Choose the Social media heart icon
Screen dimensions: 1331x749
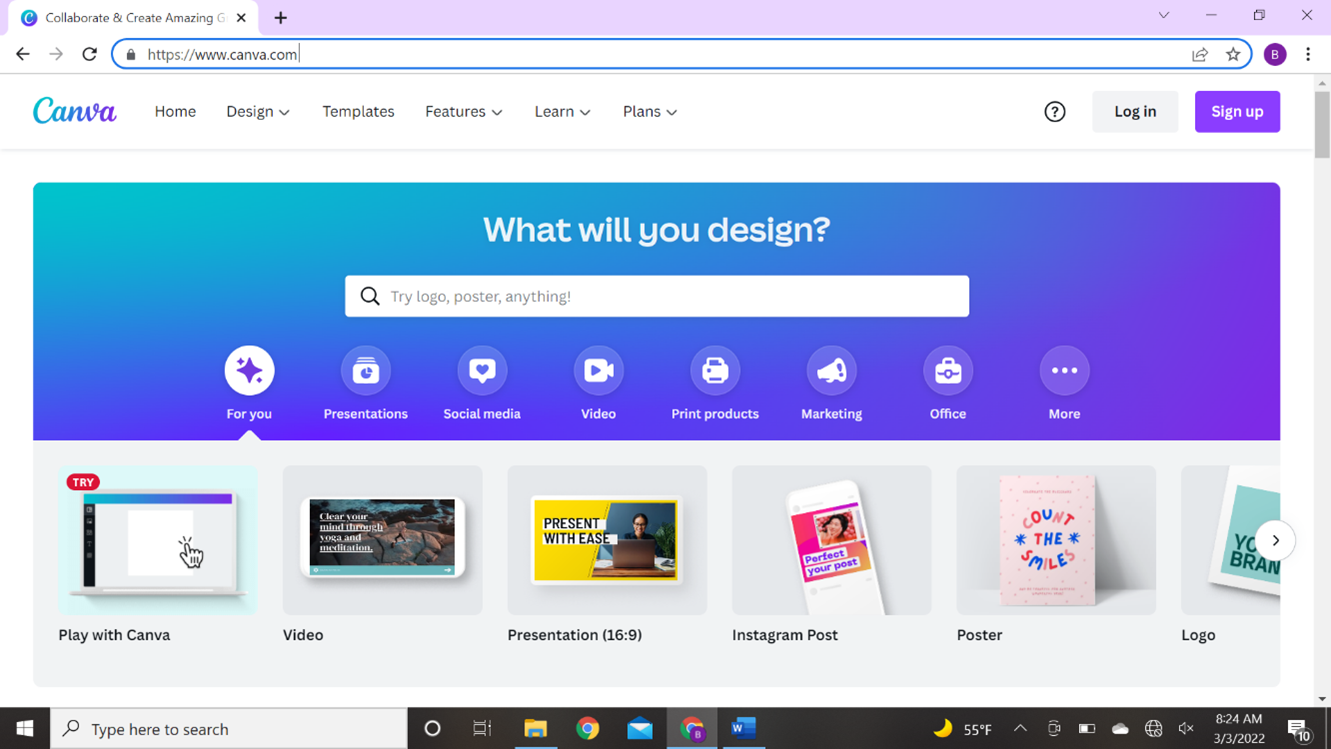482,371
